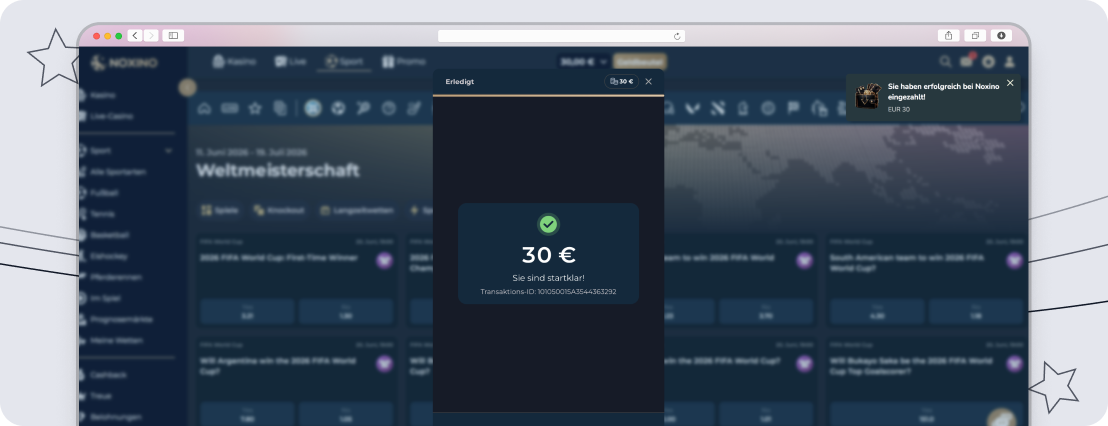Open the search magnifier icon in header

[945, 61]
